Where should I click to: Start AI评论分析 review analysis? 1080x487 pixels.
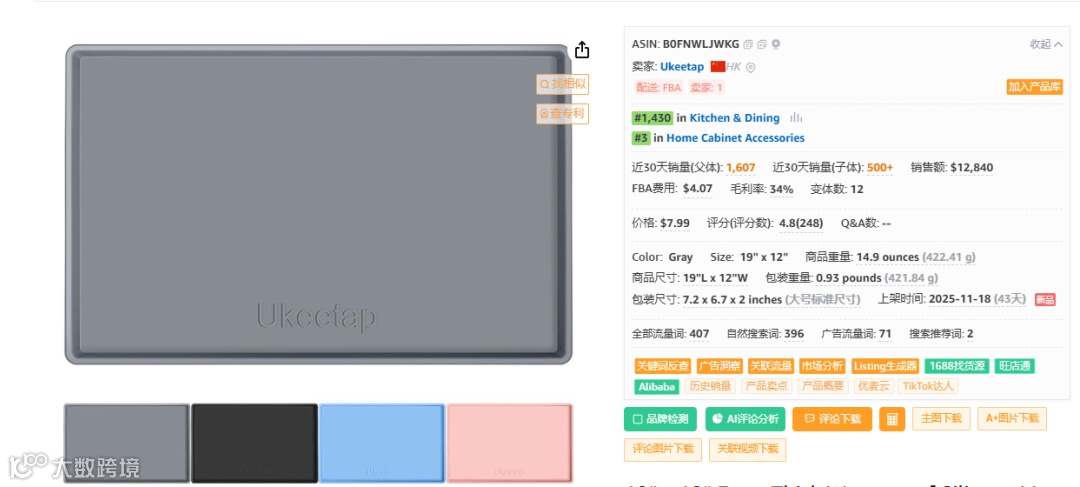click(745, 419)
